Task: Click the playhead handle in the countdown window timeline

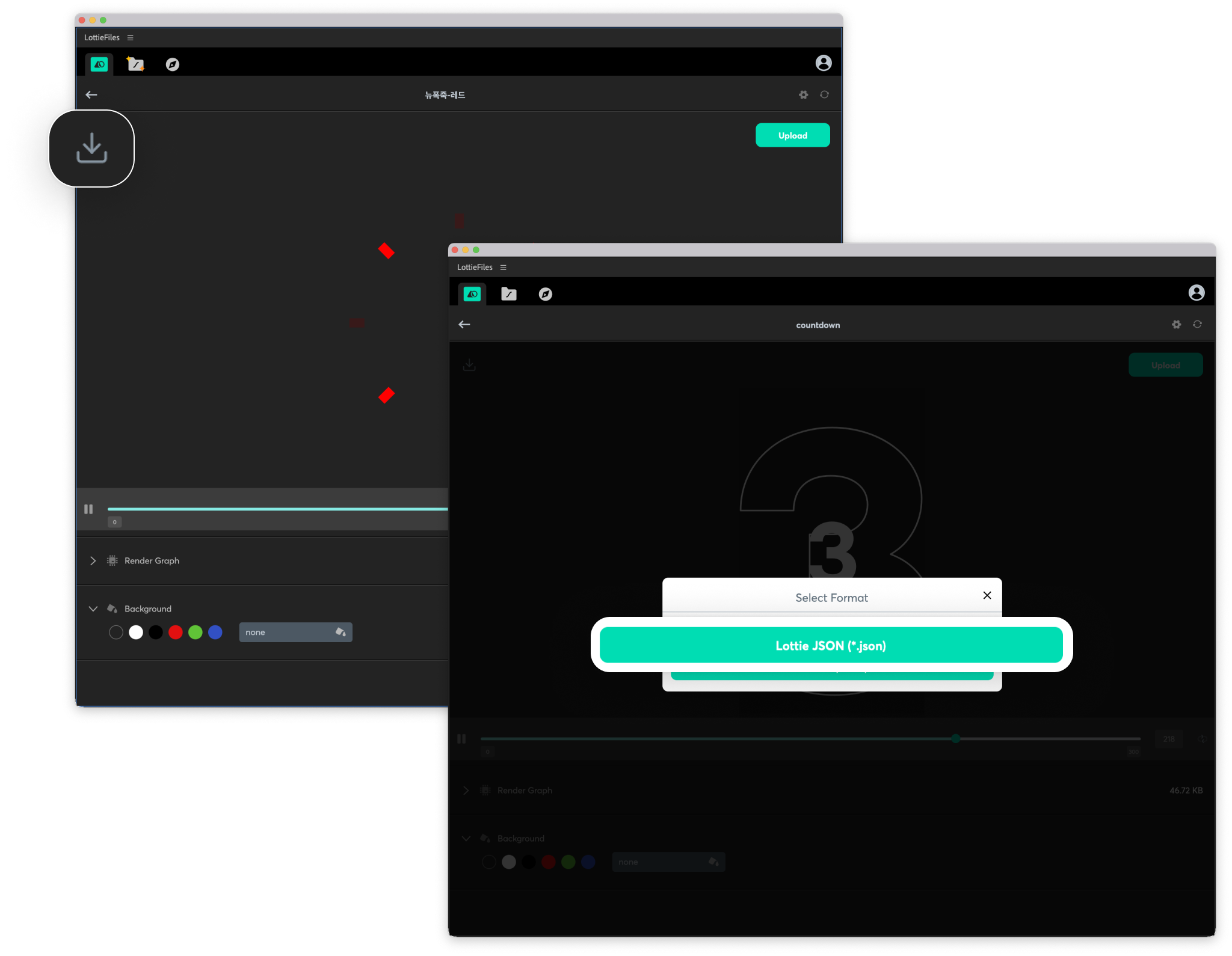Action: tap(955, 738)
